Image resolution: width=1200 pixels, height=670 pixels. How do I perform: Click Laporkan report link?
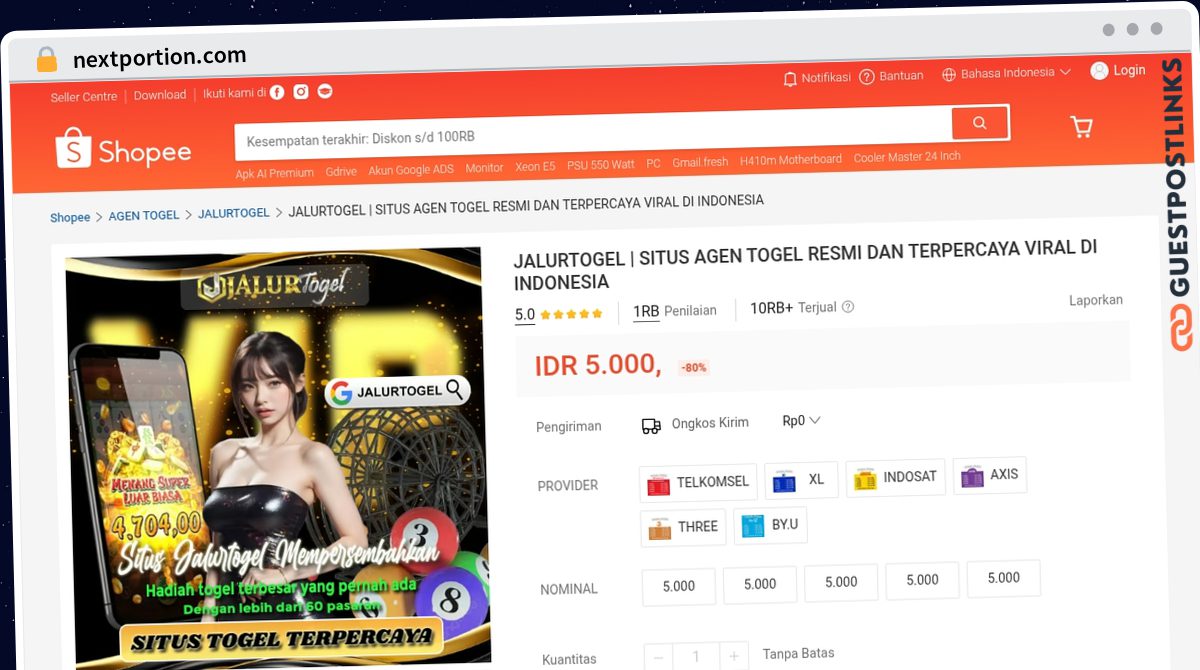(x=1096, y=300)
